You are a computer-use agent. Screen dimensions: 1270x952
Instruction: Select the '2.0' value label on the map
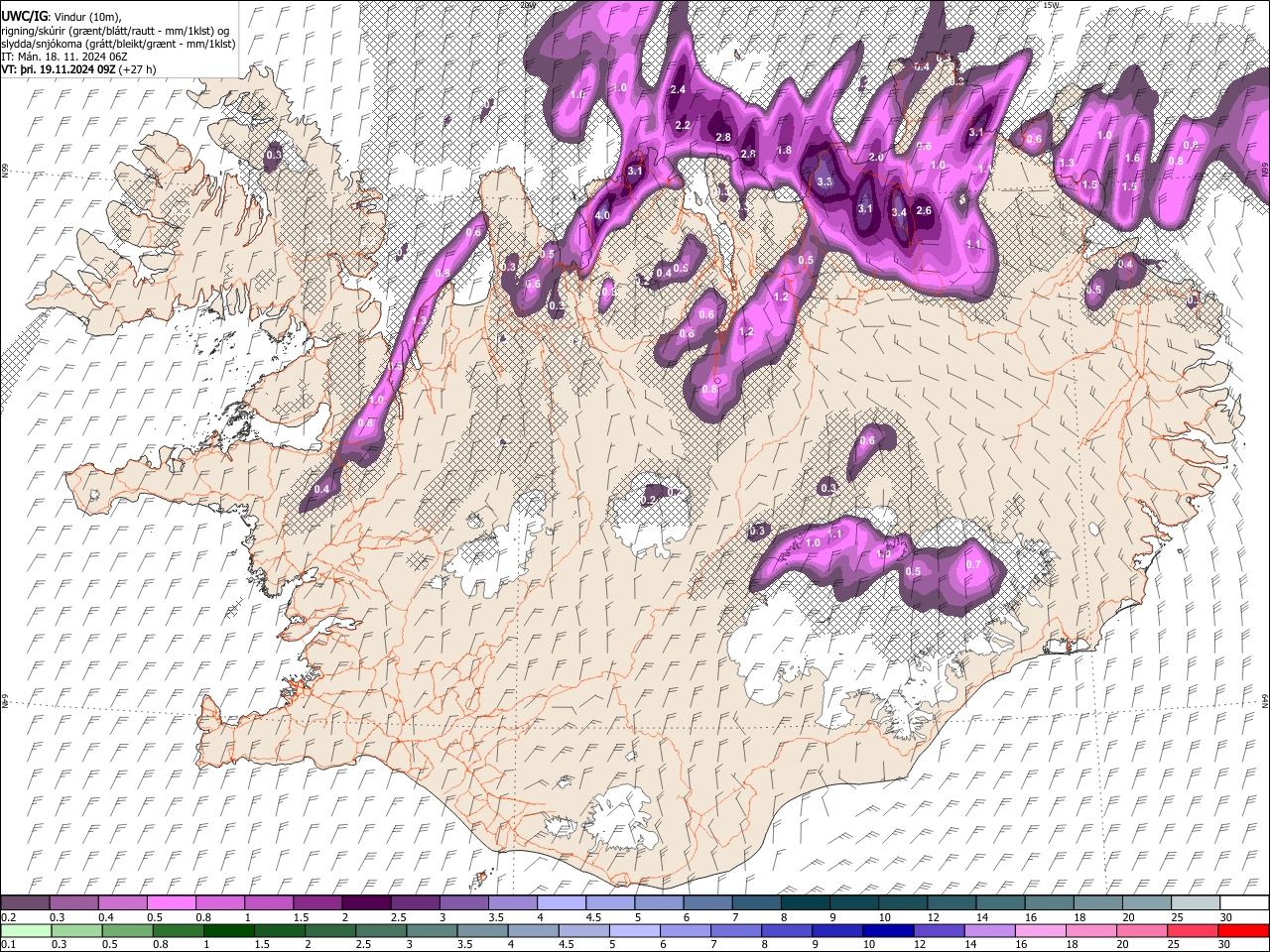tap(876, 158)
